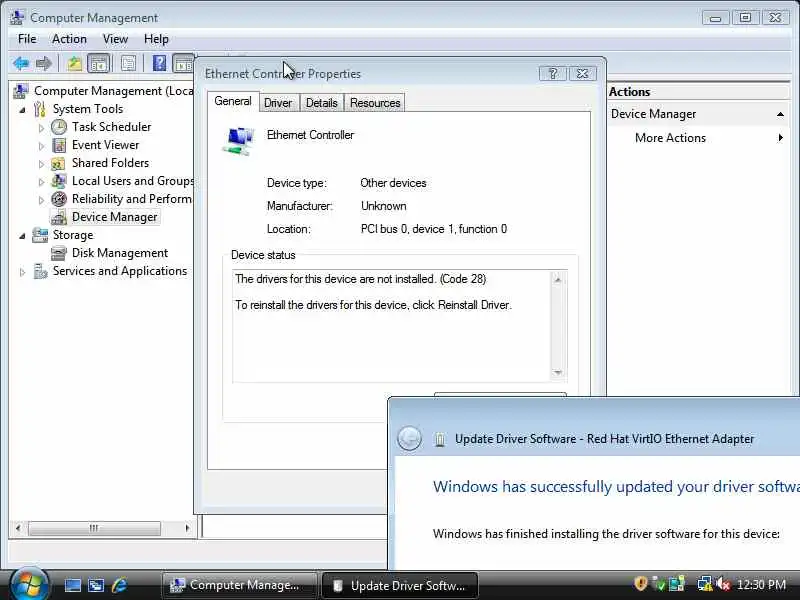Screen dimensions: 800x600
Task: Click the Services and Applications icon
Action: (x=40, y=271)
